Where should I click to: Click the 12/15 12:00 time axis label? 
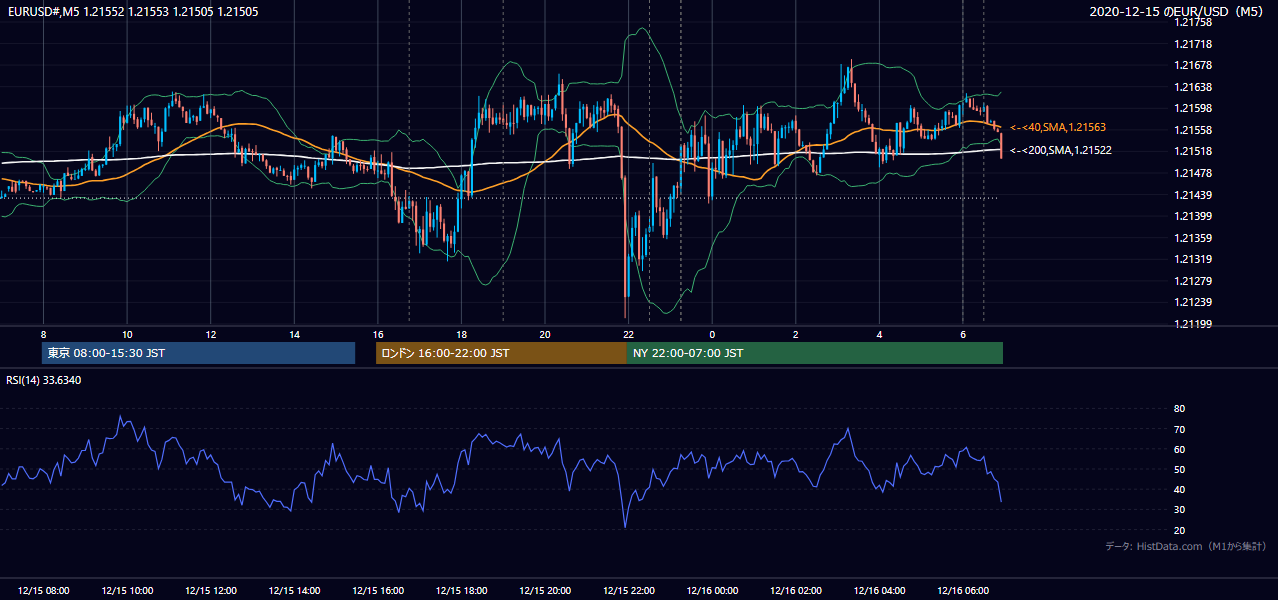[x=210, y=591]
